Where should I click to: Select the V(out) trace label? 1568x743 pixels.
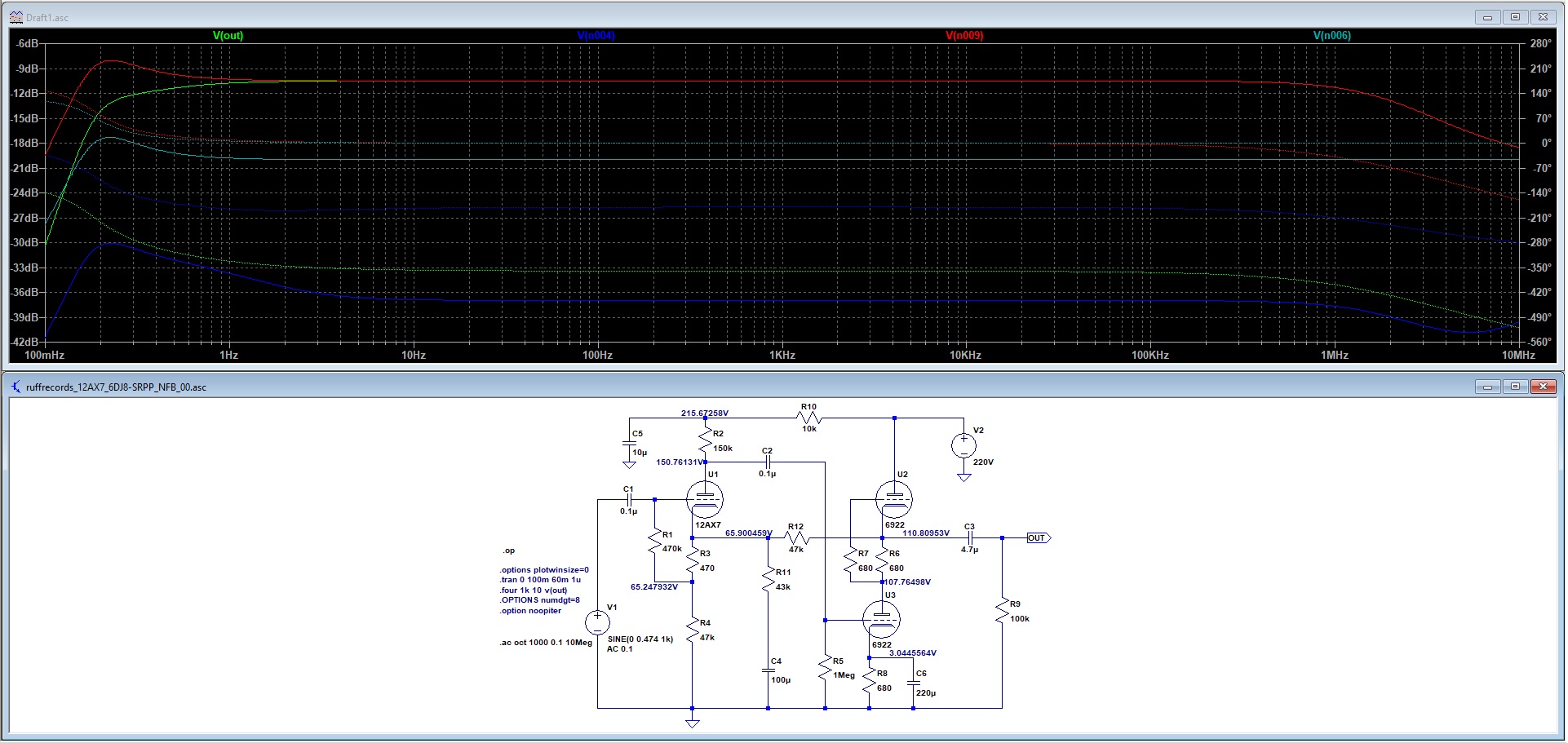228,36
